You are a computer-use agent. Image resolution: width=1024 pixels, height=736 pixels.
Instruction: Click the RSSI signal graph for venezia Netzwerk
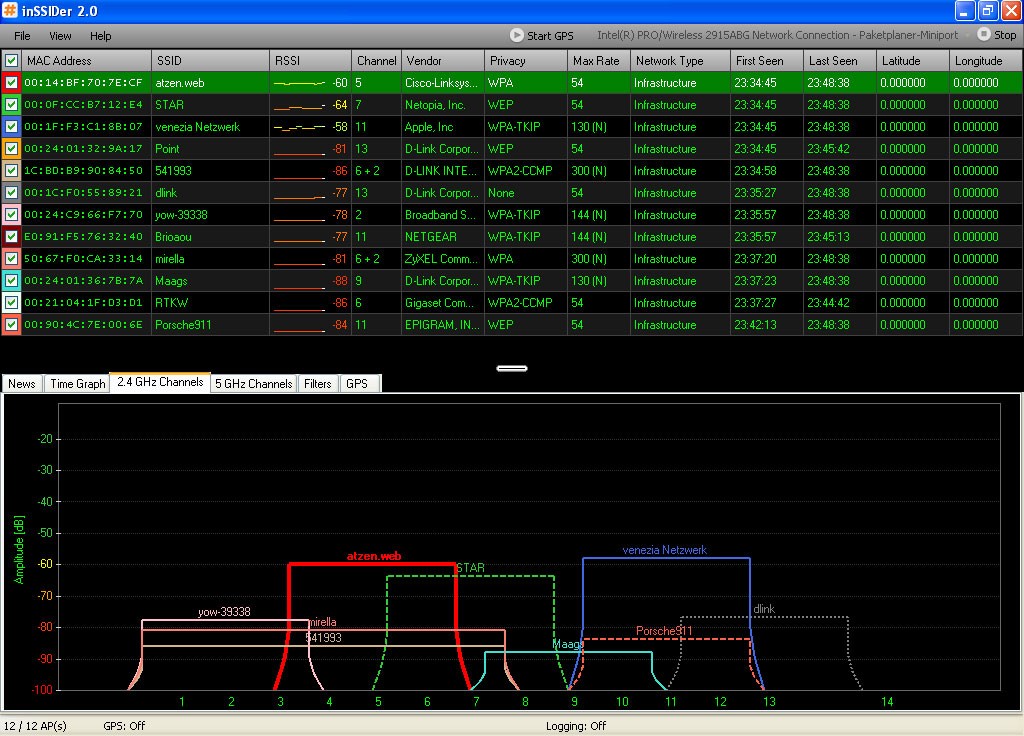300,127
